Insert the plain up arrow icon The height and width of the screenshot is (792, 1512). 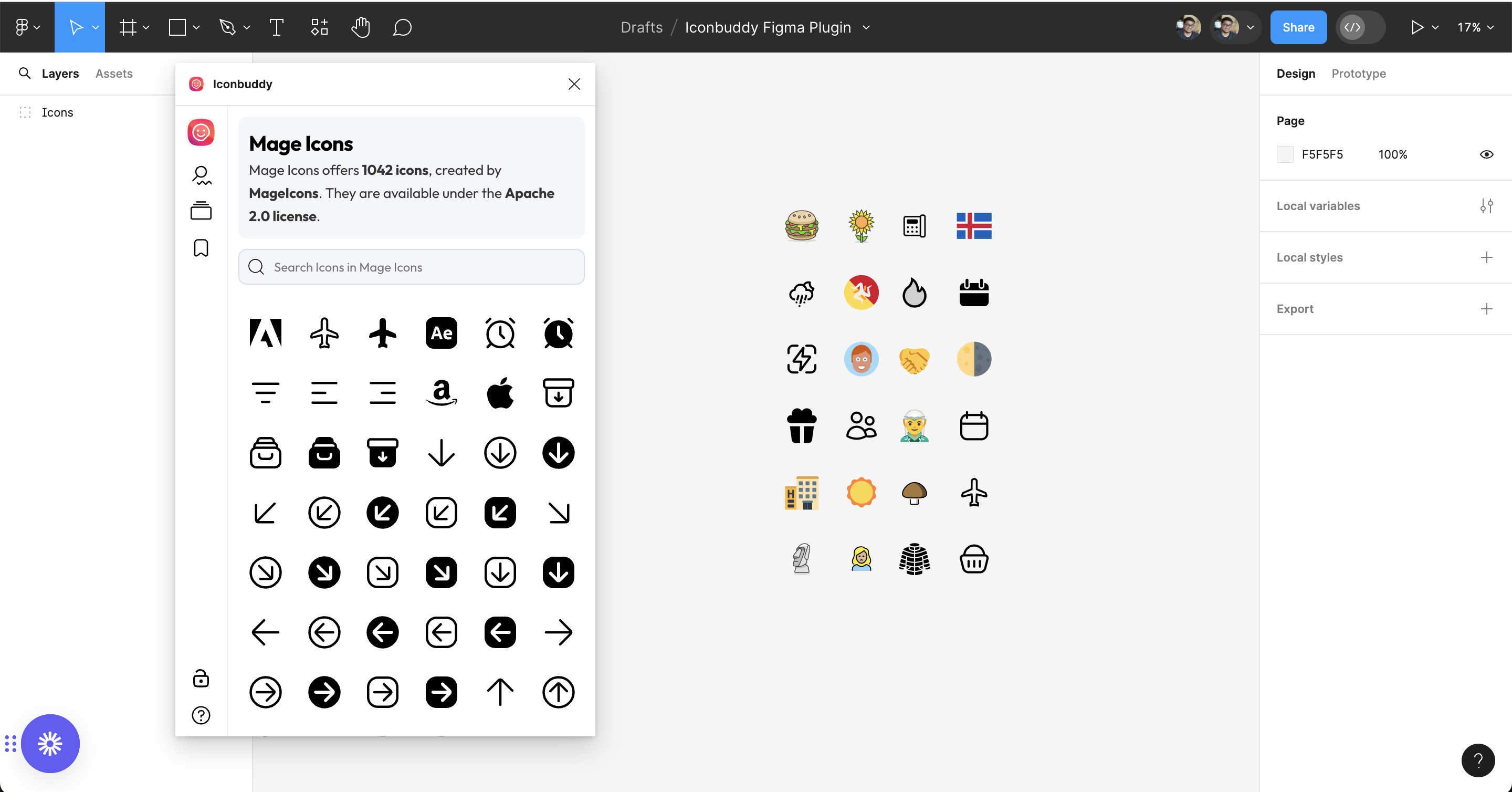500,692
